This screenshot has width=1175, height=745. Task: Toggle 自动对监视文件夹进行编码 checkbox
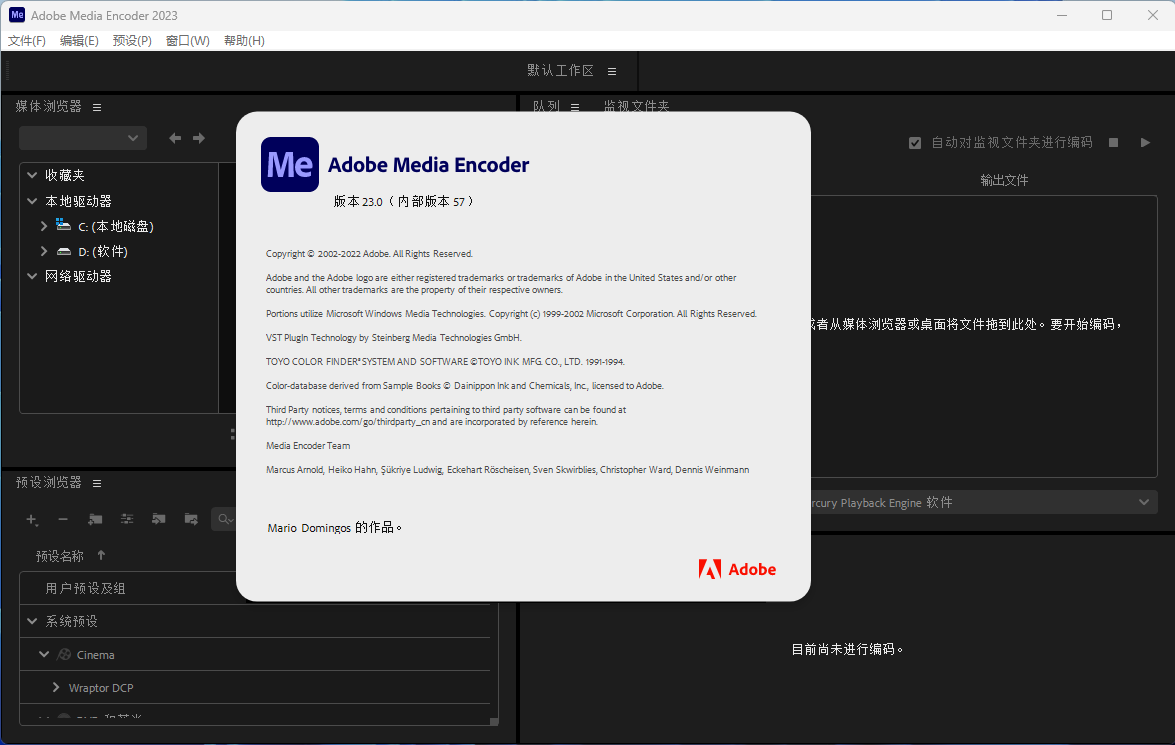coord(915,142)
